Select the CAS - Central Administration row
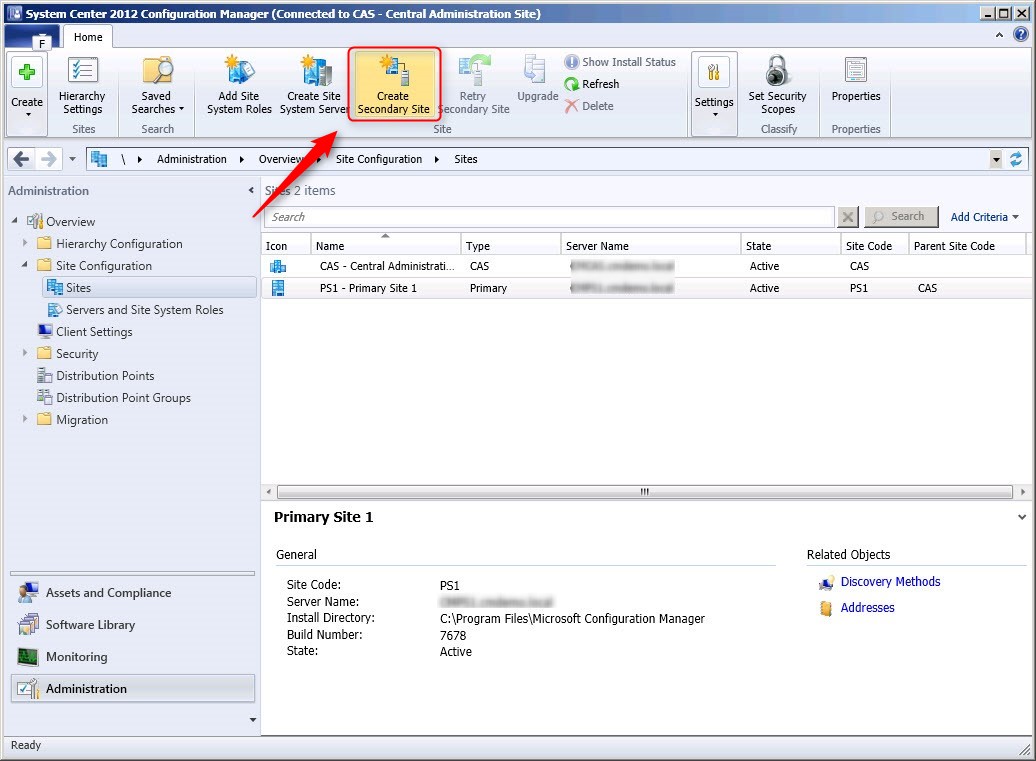 pos(648,266)
